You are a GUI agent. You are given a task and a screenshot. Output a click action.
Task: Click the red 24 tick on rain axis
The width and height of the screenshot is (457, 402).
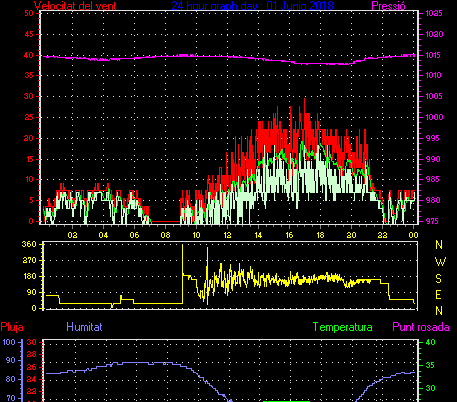coord(31,379)
